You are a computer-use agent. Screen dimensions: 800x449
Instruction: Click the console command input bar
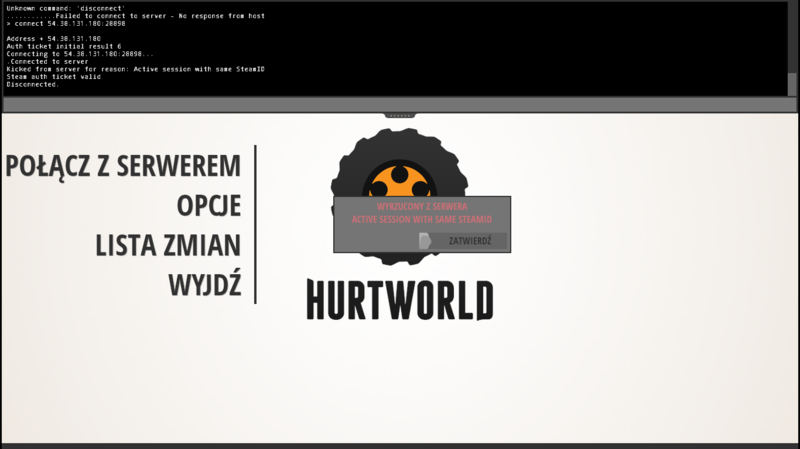pos(399,105)
